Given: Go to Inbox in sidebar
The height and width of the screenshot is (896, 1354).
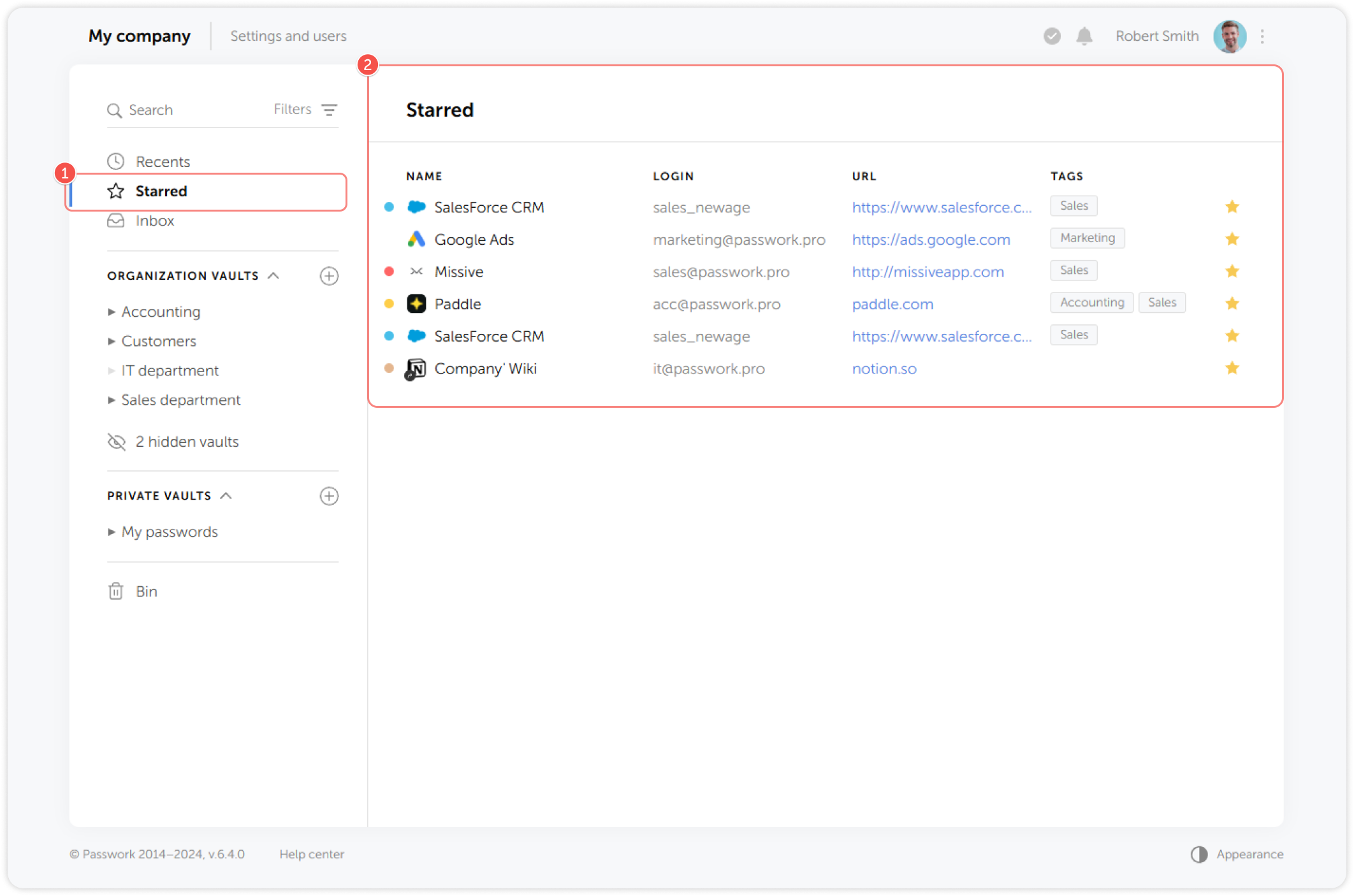Looking at the screenshot, I should click(154, 220).
